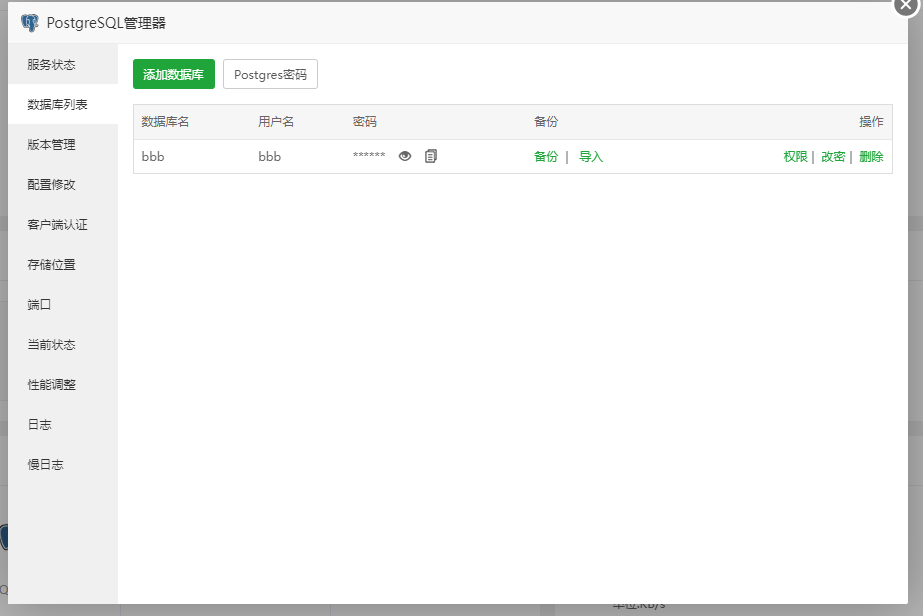Click the 备份 column header
The image size is (923, 616).
546,122
